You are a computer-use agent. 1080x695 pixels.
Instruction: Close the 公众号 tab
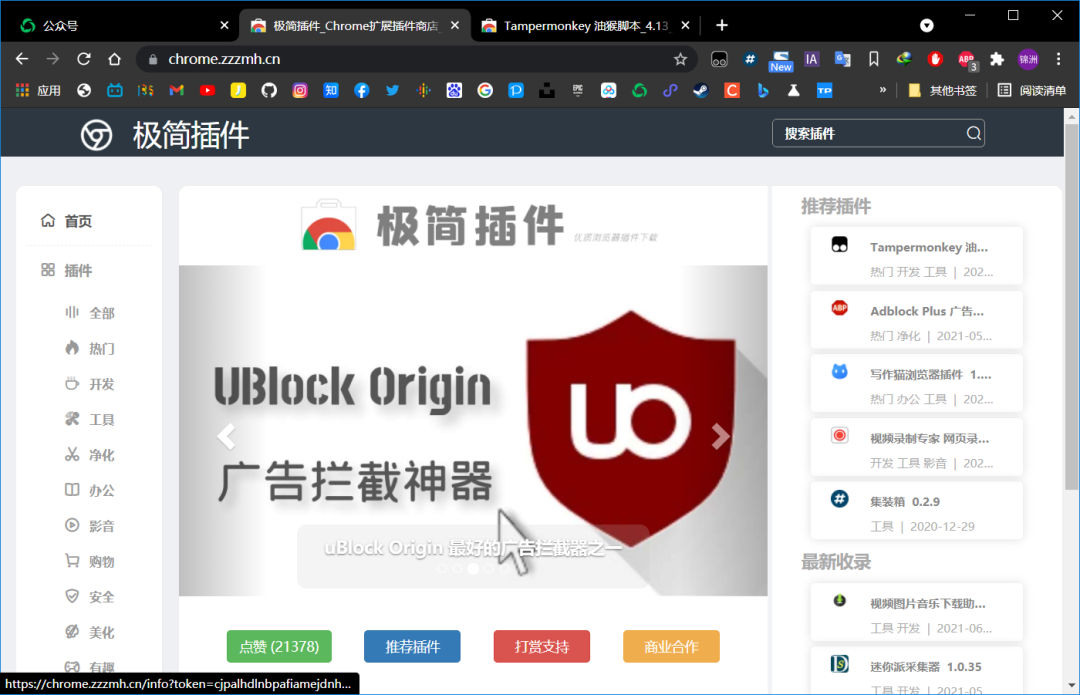click(224, 25)
